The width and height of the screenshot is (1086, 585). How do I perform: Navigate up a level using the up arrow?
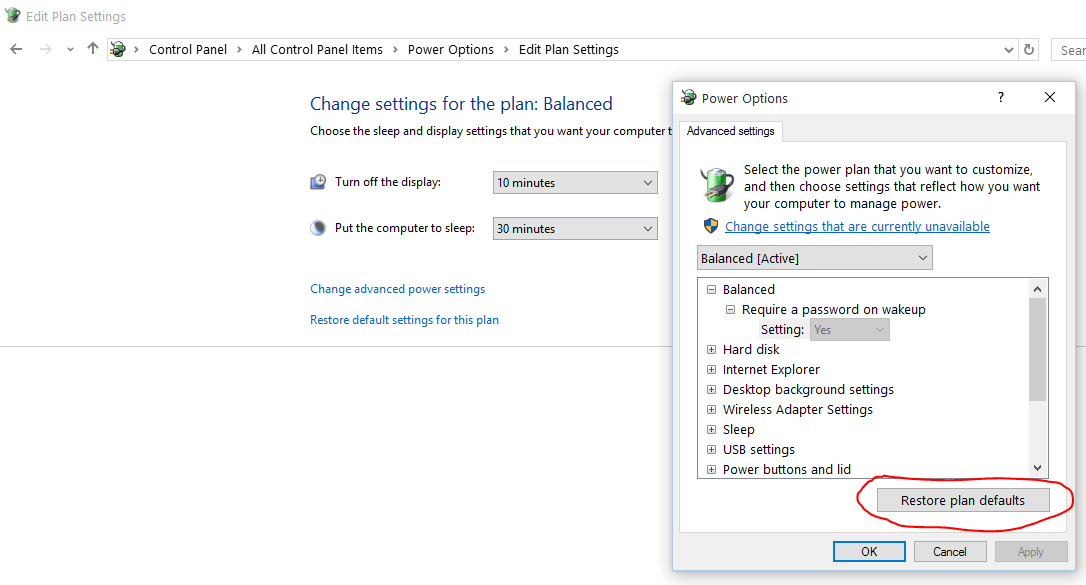point(92,49)
